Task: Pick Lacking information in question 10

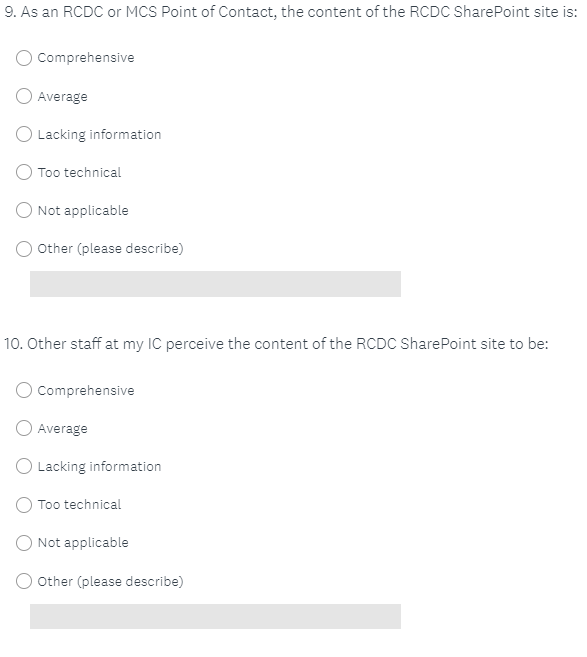Action: (x=24, y=466)
